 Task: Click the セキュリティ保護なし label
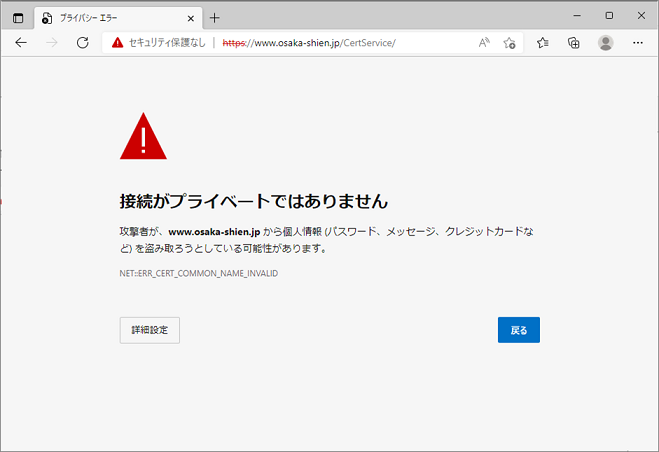(x=167, y=42)
